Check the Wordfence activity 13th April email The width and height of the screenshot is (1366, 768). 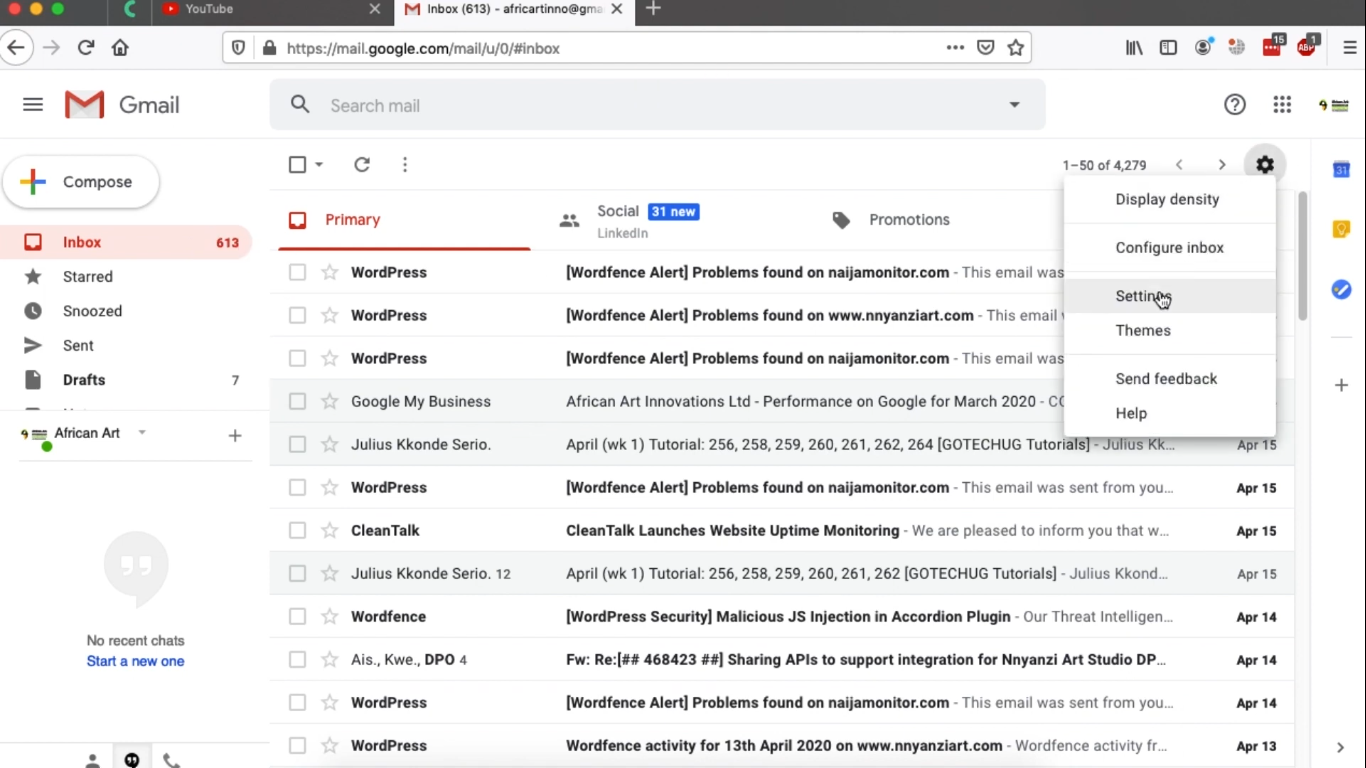pos(297,745)
